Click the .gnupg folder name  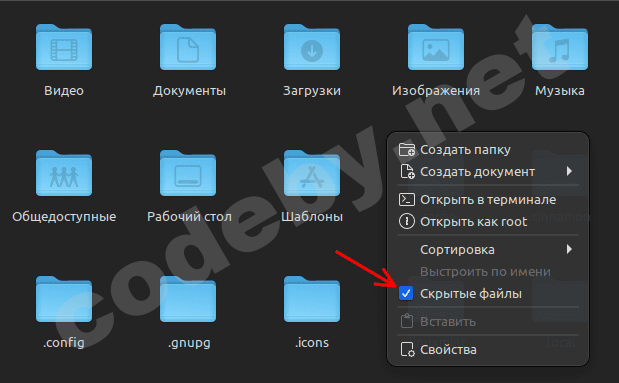click(189, 343)
